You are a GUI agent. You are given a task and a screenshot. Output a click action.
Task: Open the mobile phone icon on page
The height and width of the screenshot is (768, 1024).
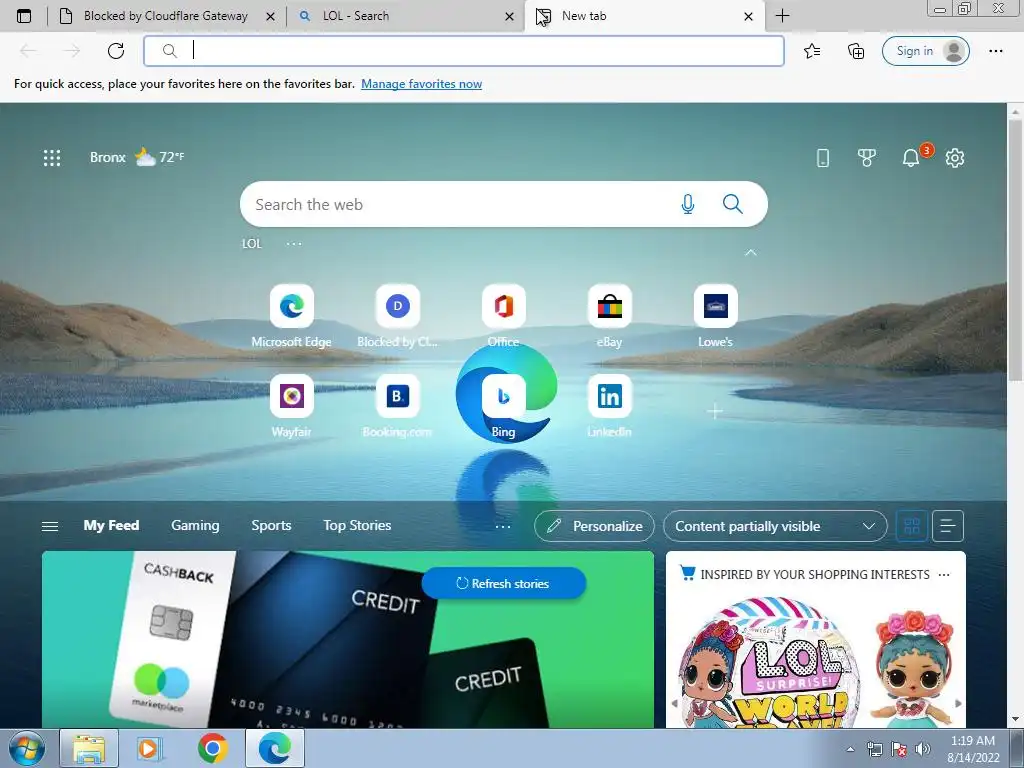coord(823,157)
